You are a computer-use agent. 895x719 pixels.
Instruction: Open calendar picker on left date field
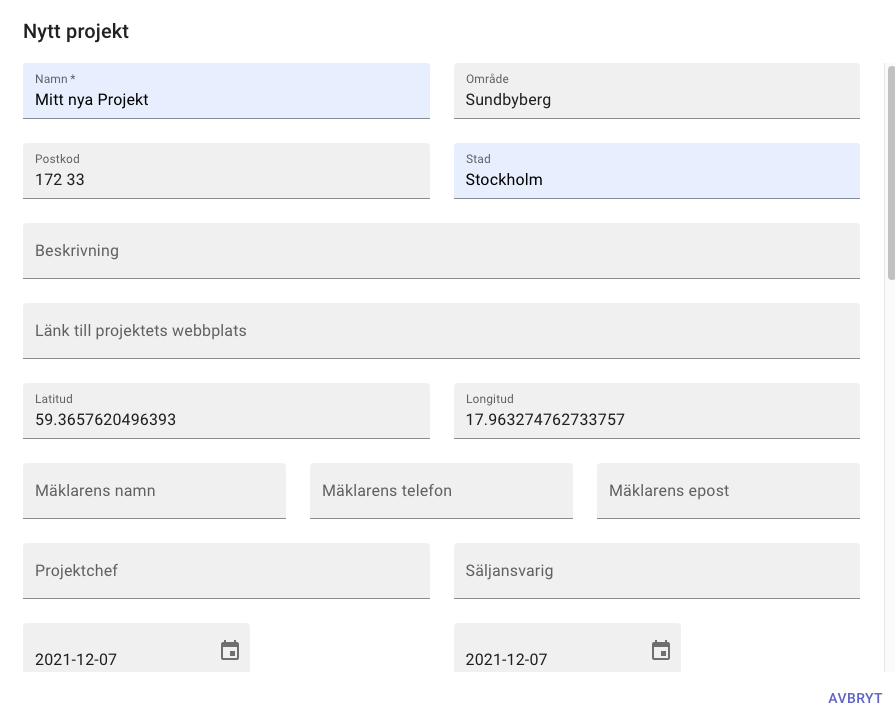pos(230,651)
